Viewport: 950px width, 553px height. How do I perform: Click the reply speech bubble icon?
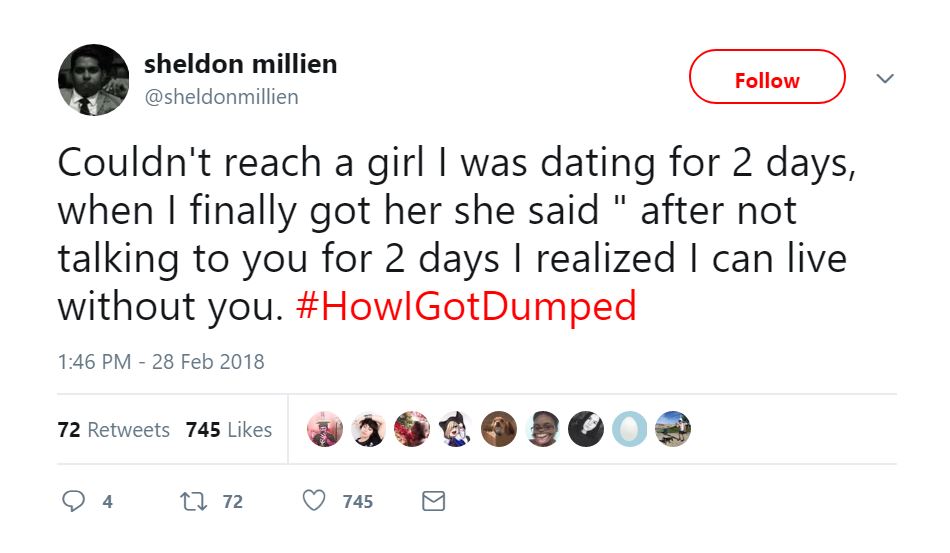73,502
